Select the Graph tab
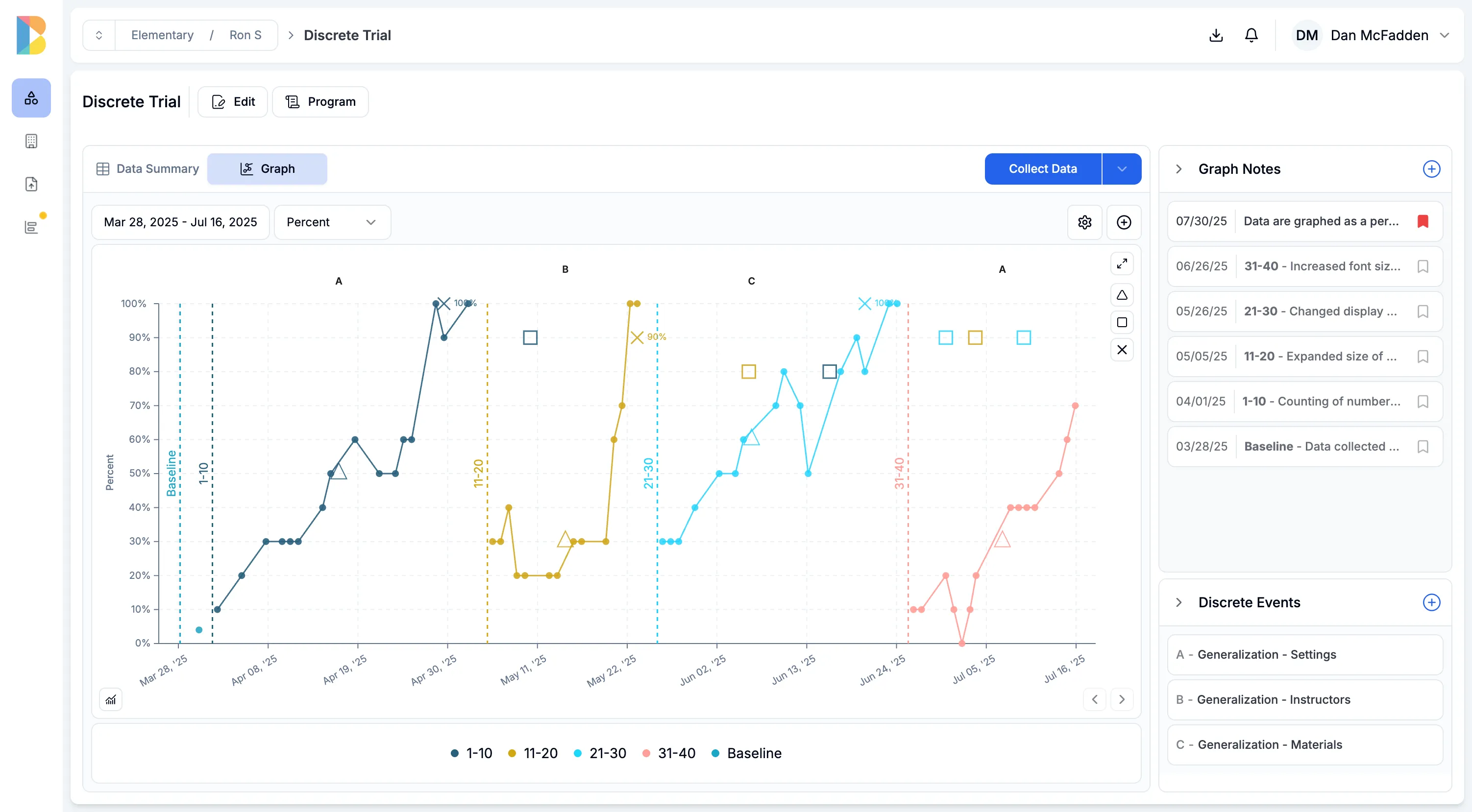This screenshot has height=812, width=1472. (268, 169)
